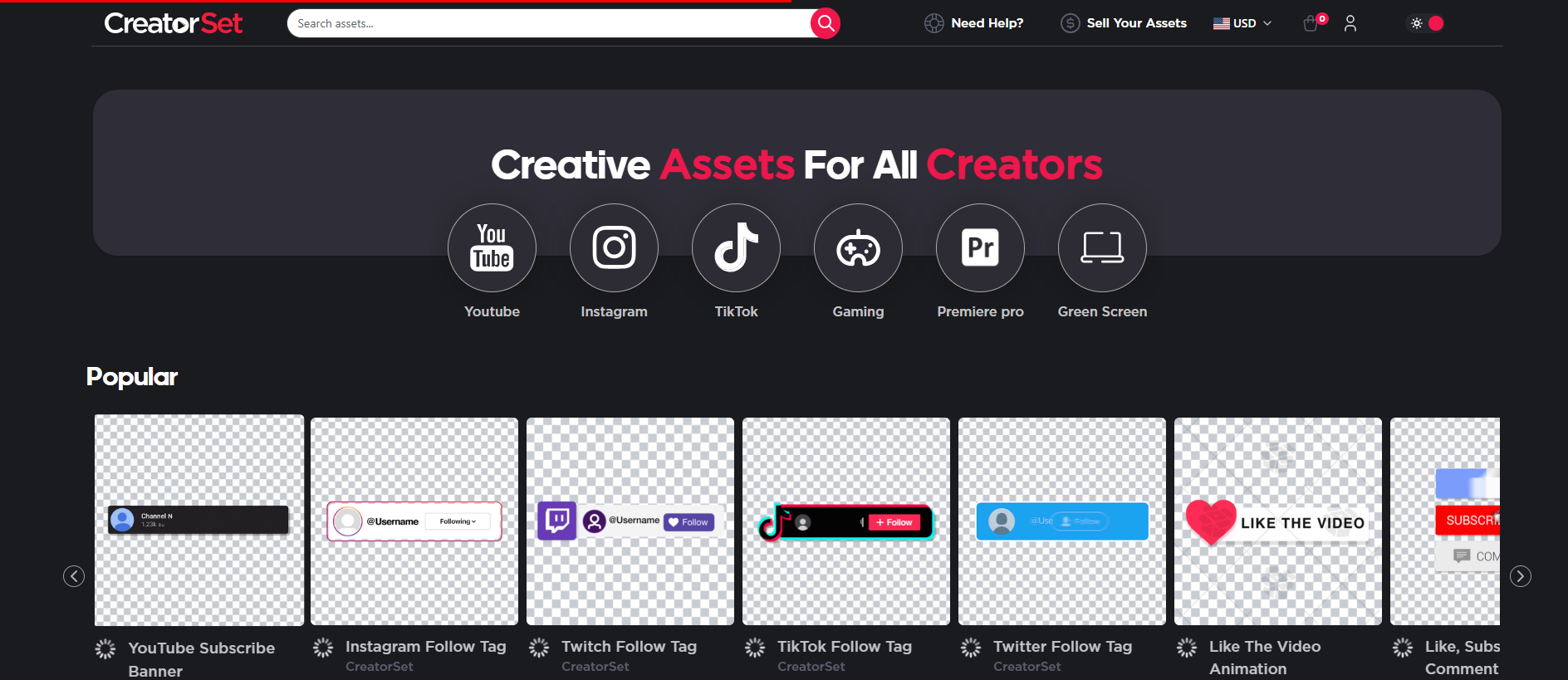This screenshot has height=680, width=1568.
Task: Open the Twitch Follow Tag thumbnail
Action: [630, 521]
